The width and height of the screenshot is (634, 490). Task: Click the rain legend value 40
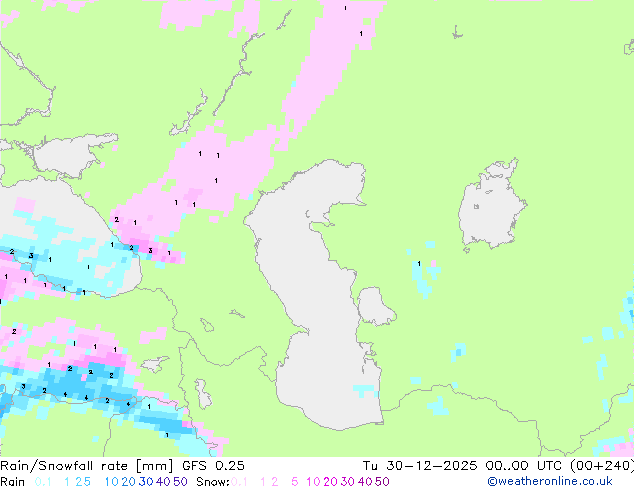coord(163,482)
